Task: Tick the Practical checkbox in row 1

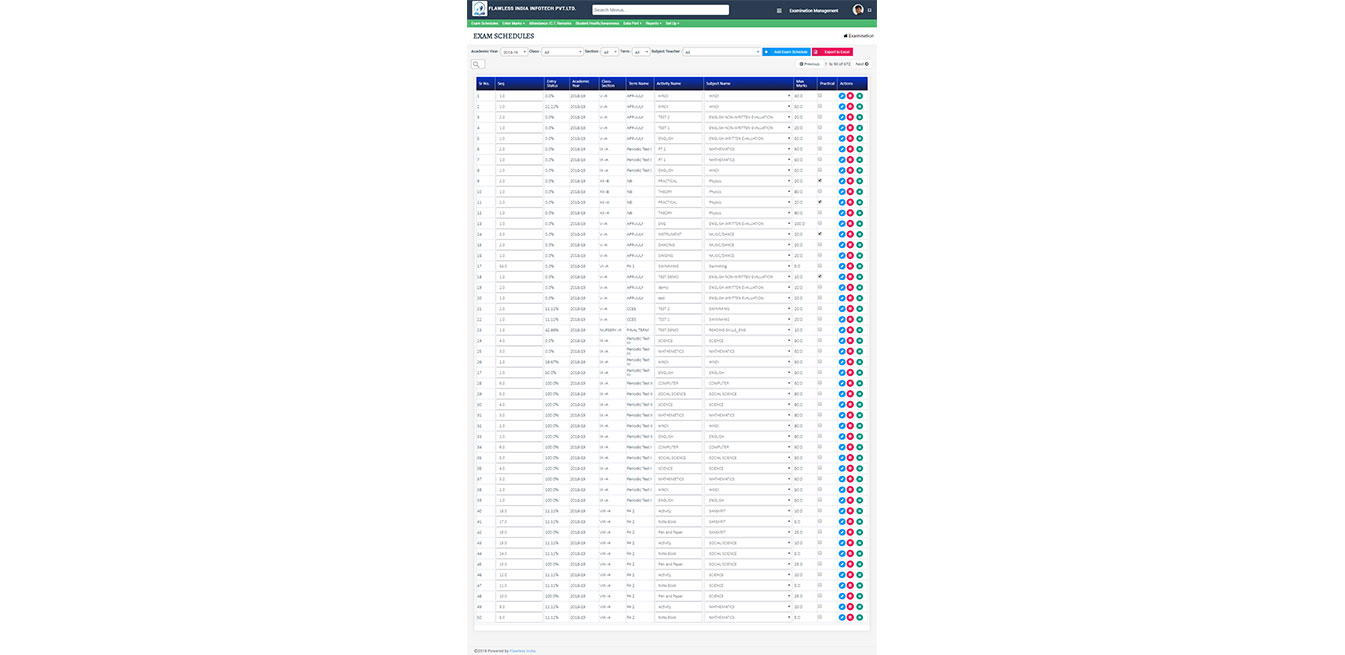Action: 820,95
